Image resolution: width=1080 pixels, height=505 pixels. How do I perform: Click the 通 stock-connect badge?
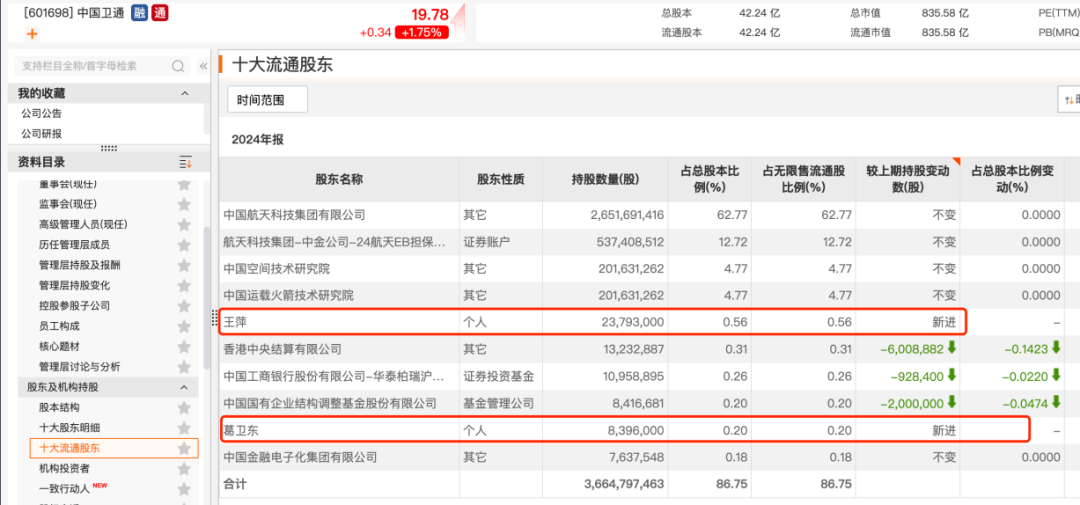pos(159,13)
